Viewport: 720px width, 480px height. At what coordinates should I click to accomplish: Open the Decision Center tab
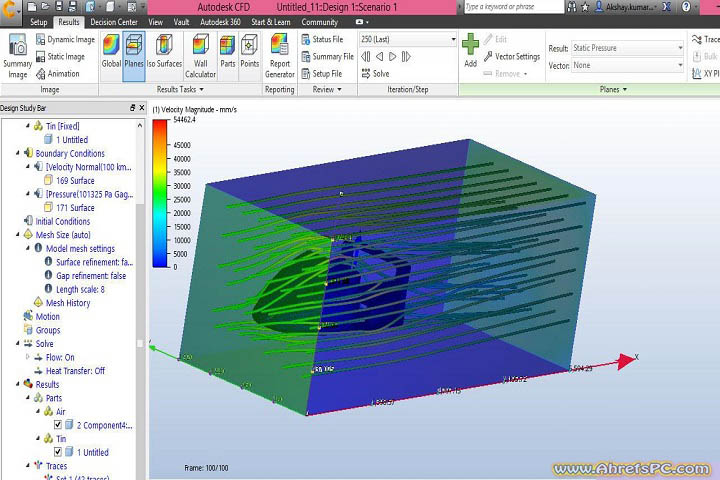tap(114, 22)
